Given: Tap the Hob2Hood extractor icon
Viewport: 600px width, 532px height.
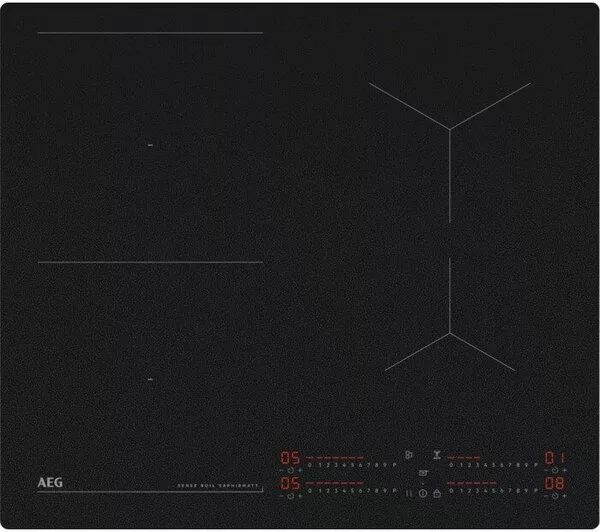Looking at the screenshot, I should click(x=437, y=455).
